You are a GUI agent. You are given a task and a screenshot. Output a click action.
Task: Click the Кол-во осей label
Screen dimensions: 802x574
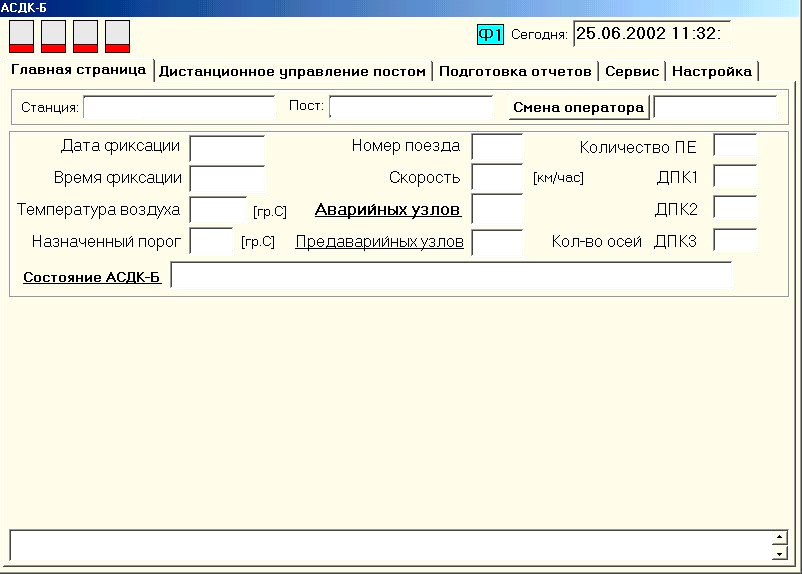596,241
